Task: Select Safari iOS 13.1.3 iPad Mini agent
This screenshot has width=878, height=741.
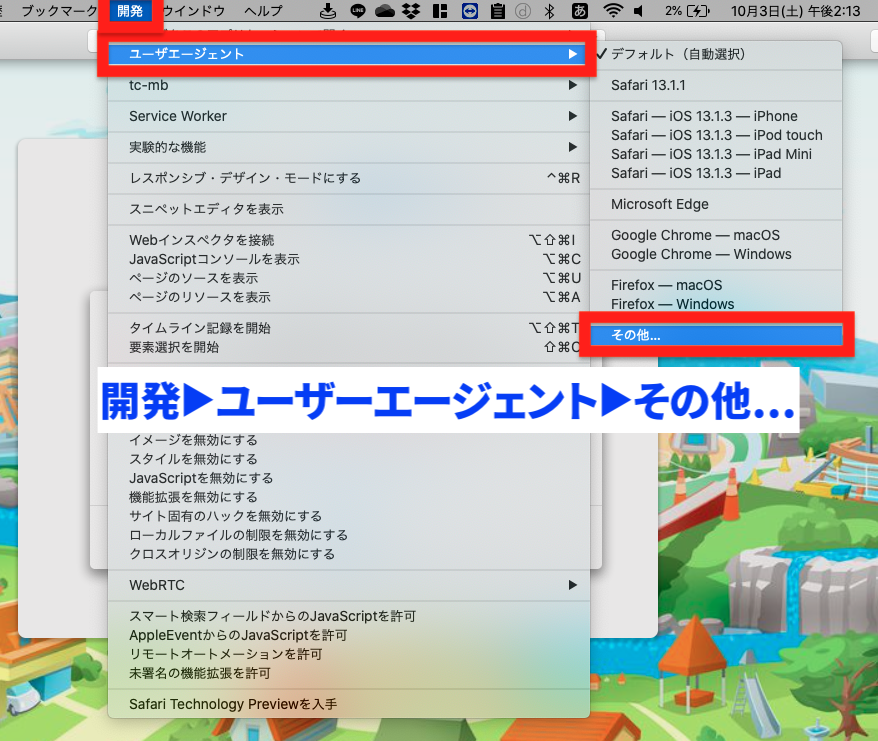Action: 716,154
